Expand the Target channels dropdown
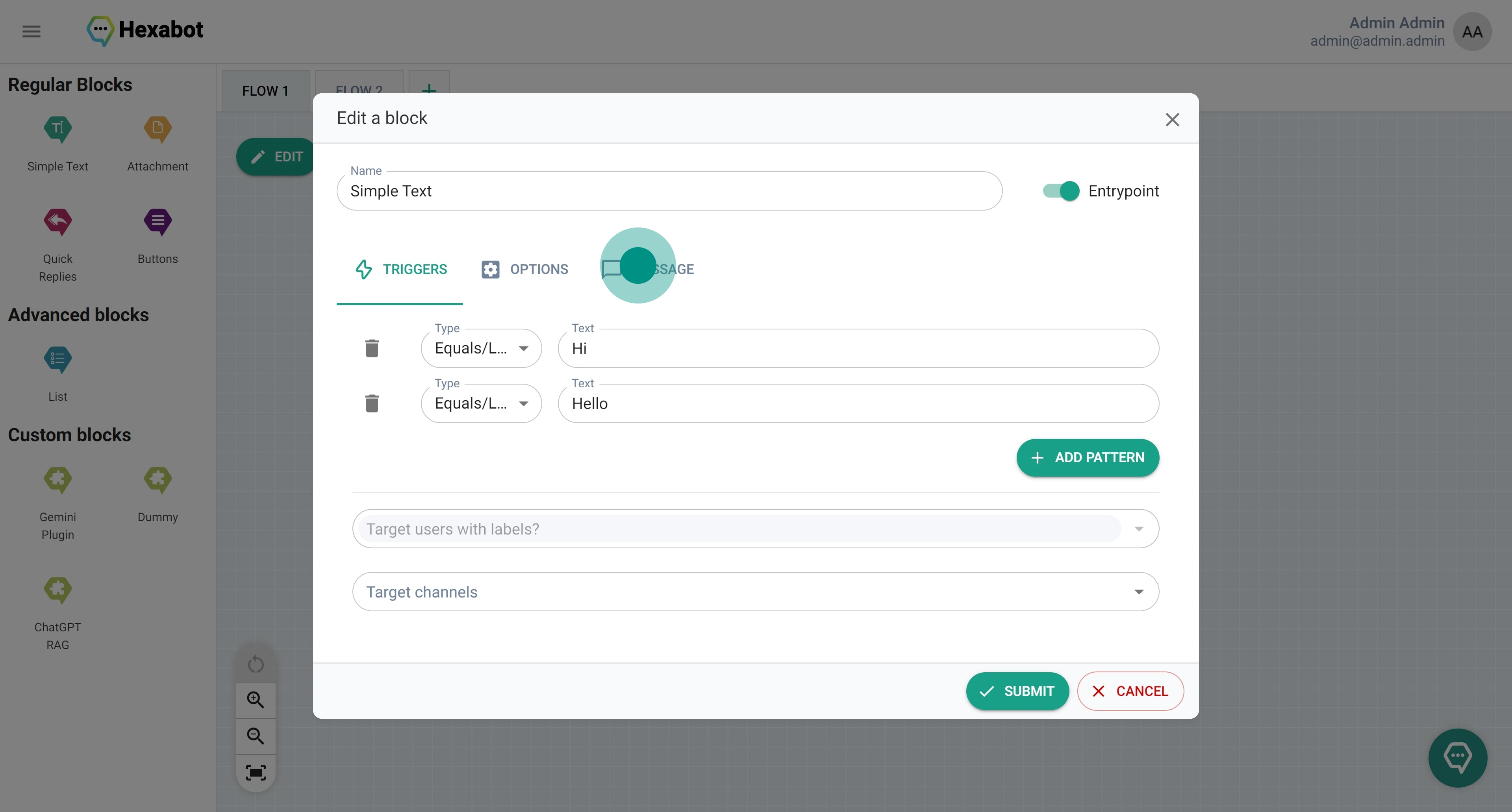The width and height of the screenshot is (1512, 812). coord(1138,592)
